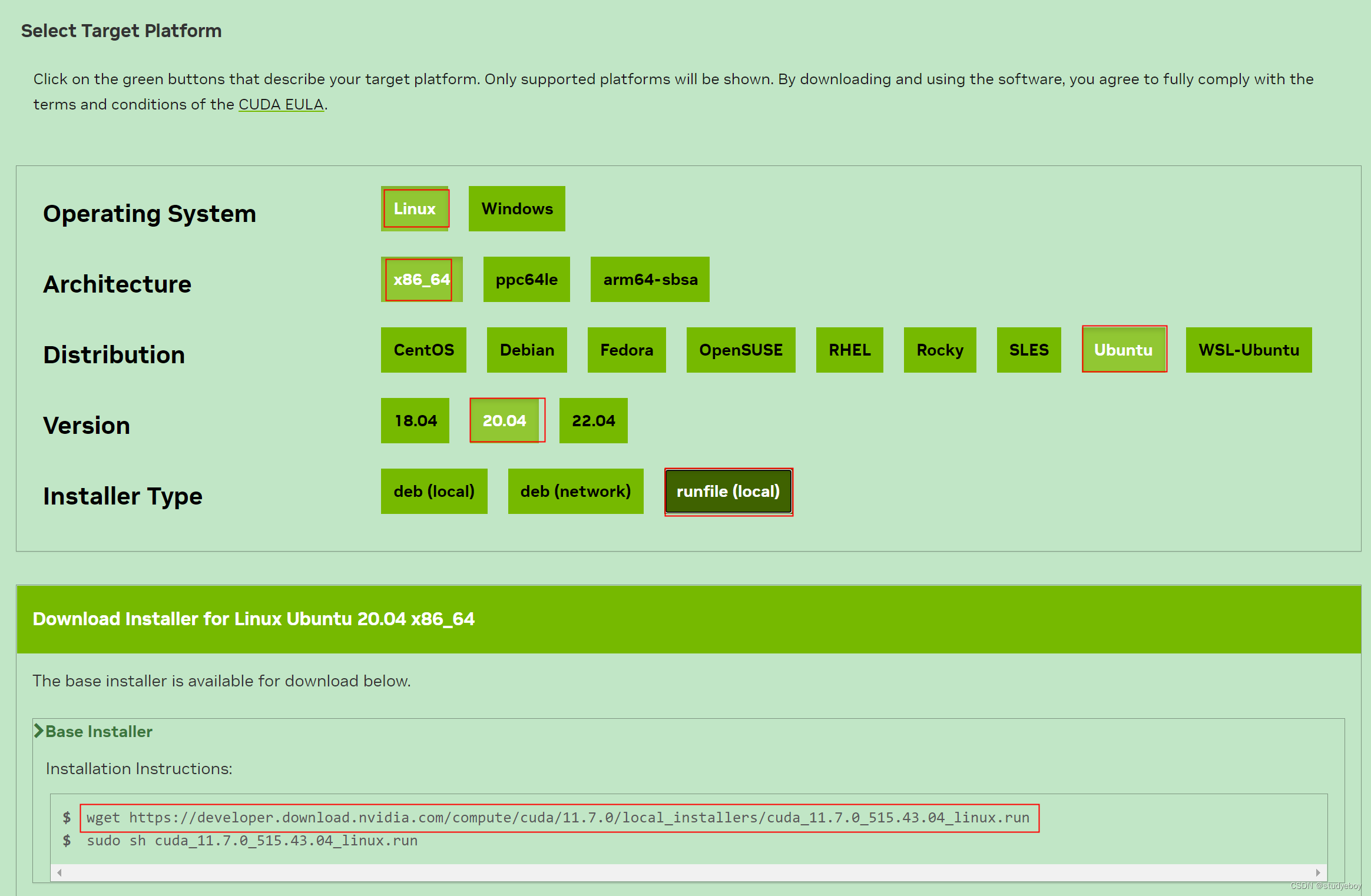1371x896 pixels.
Task: Select RHEL distribution
Action: [x=850, y=350]
